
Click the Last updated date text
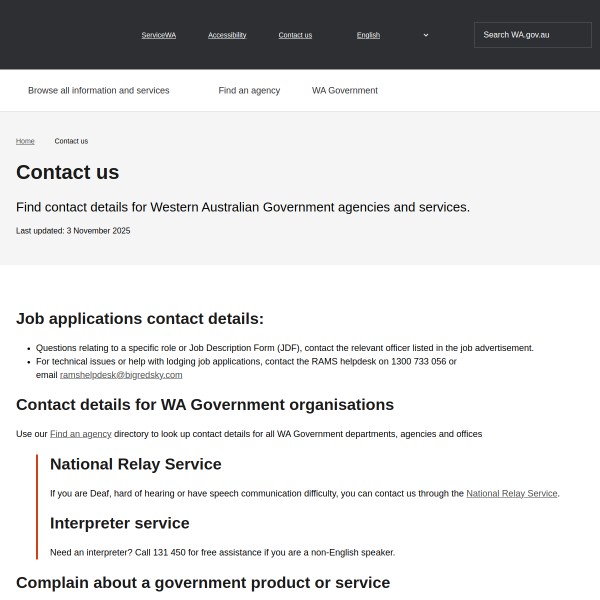73,231
